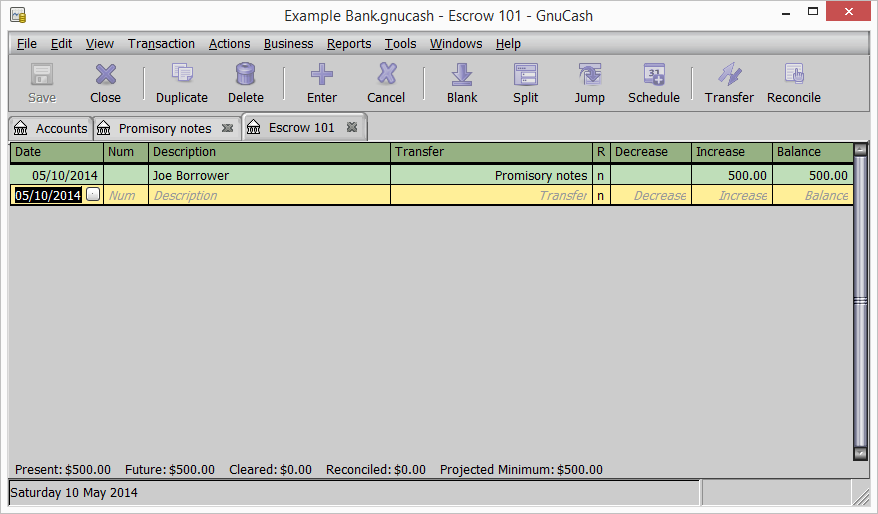The image size is (878, 514).
Task: Click the Duplicate transaction toolbar icon
Action: point(181,83)
